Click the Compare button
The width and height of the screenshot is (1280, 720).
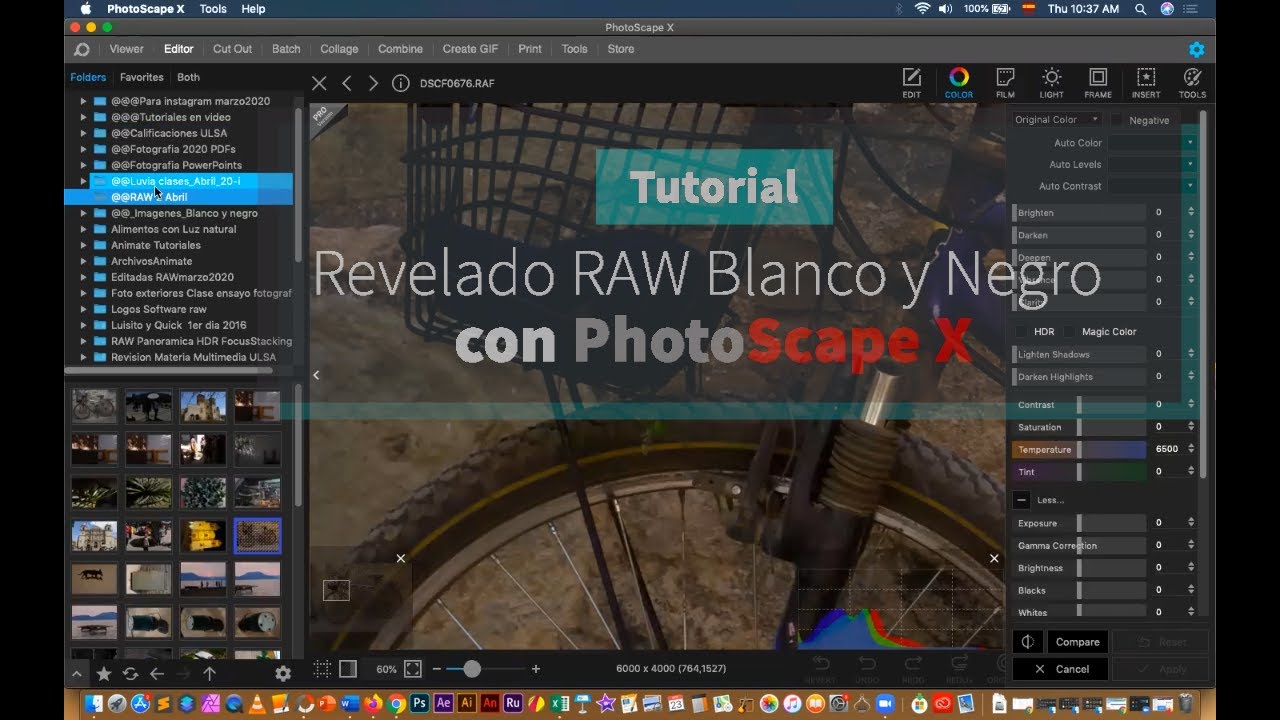pyautogui.click(x=1077, y=642)
